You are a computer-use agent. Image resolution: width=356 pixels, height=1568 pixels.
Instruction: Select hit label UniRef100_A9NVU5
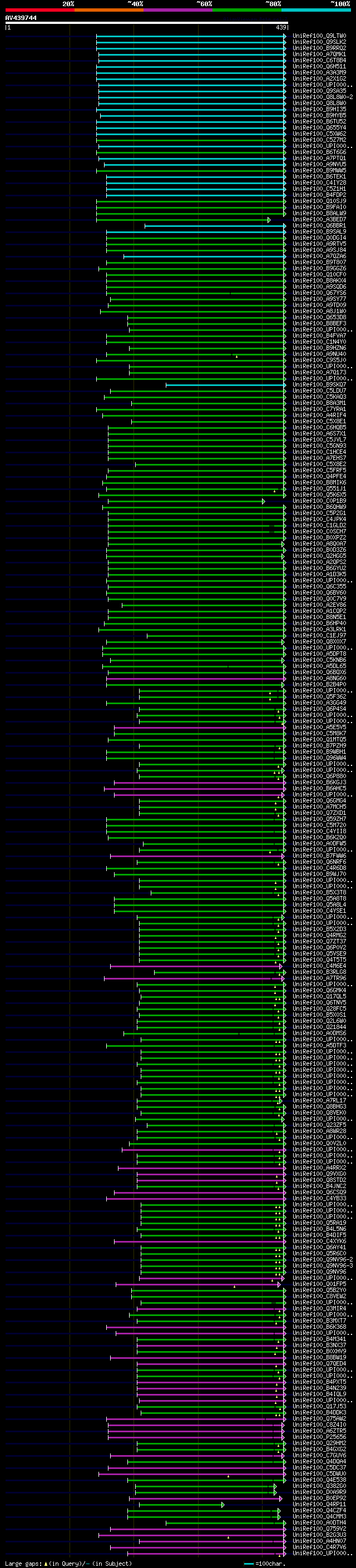[x=319, y=164]
